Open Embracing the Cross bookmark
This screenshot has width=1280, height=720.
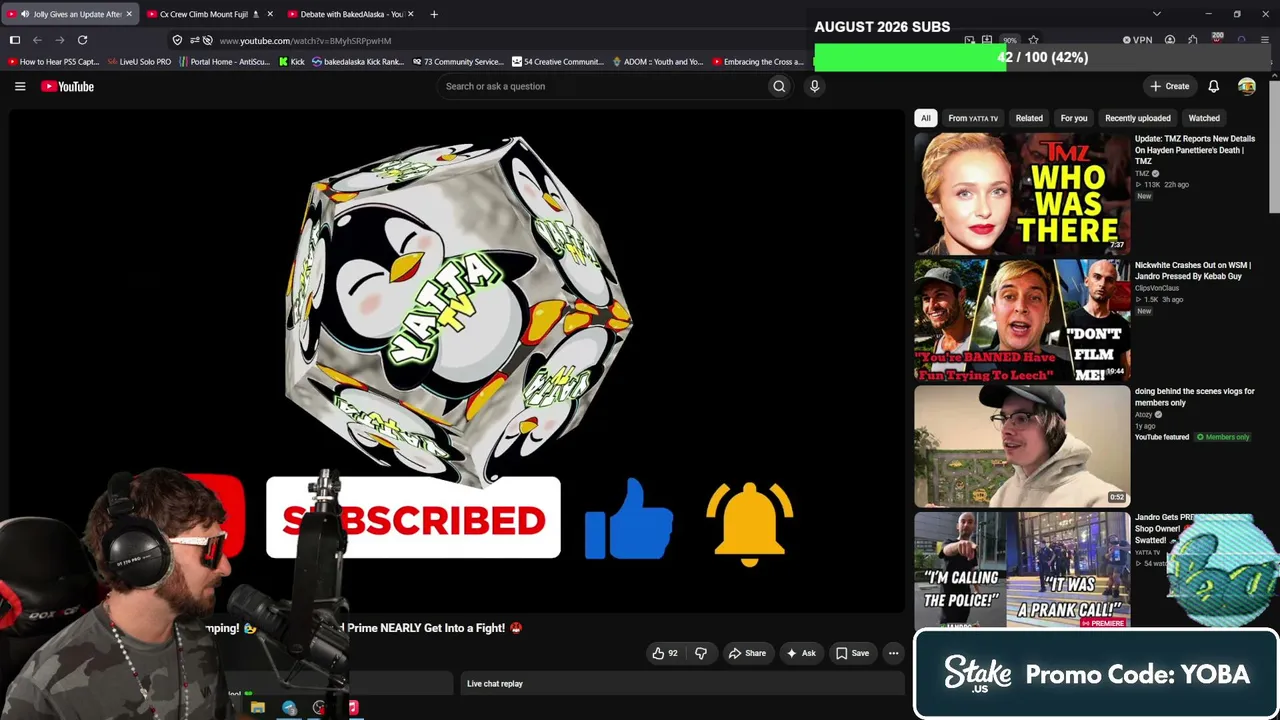click(758, 62)
